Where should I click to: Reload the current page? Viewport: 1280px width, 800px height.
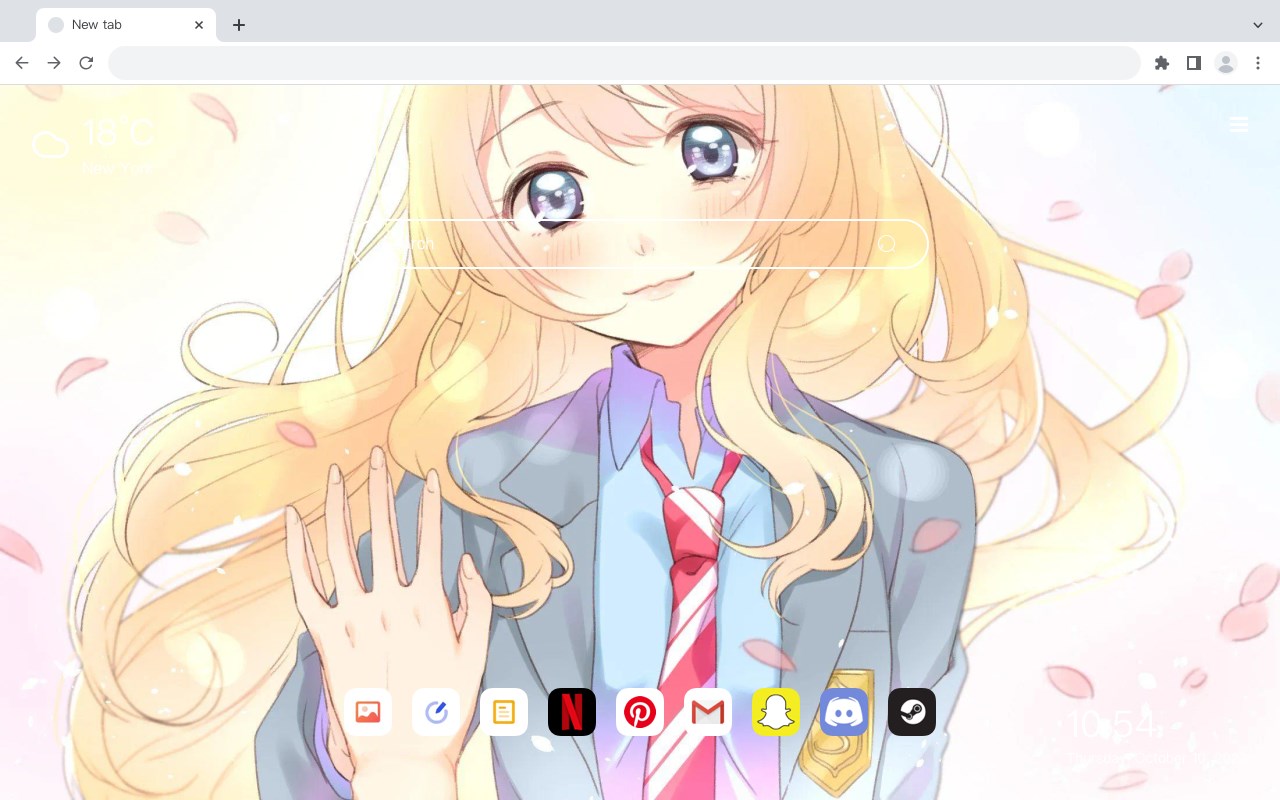tap(86, 63)
